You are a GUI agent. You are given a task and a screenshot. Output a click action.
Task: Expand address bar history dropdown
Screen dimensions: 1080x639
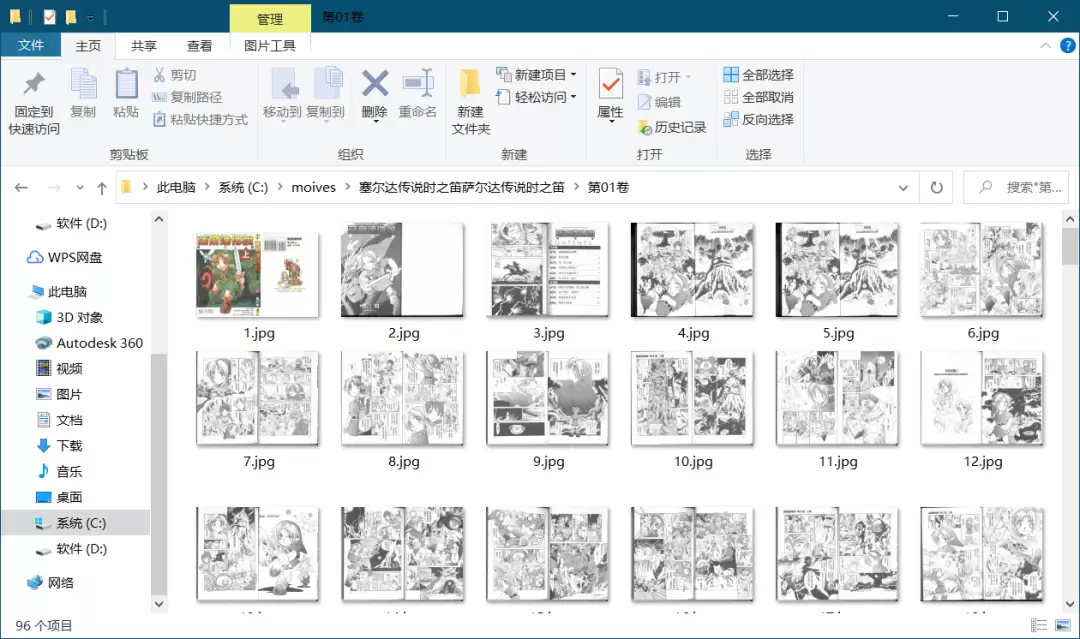(903, 187)
